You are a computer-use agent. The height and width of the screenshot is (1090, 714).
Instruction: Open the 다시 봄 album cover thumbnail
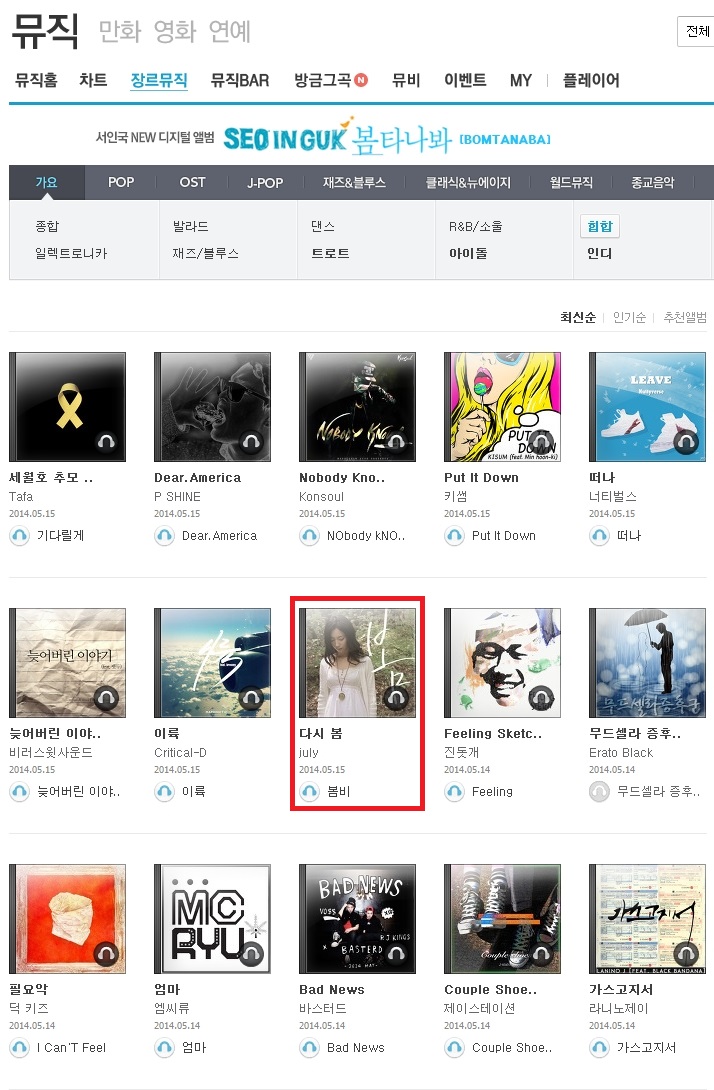coord(357,662)
